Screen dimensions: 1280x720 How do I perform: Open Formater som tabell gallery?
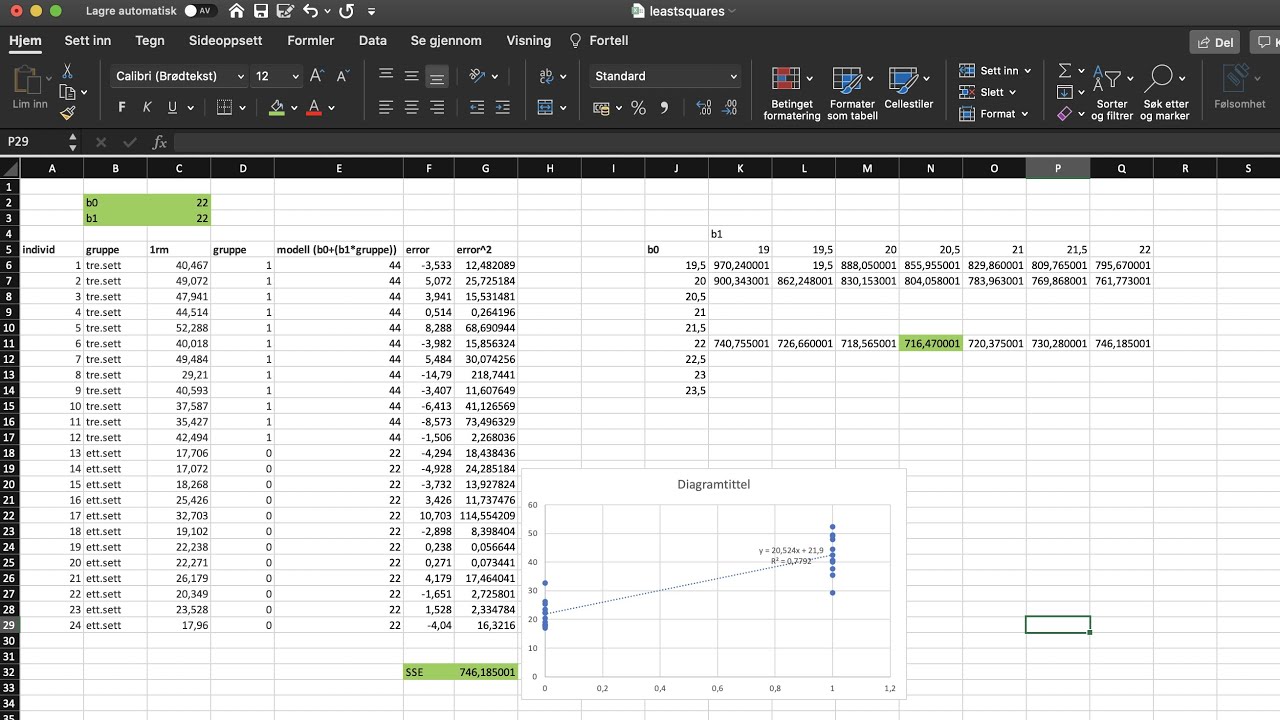tap(852, 94)
